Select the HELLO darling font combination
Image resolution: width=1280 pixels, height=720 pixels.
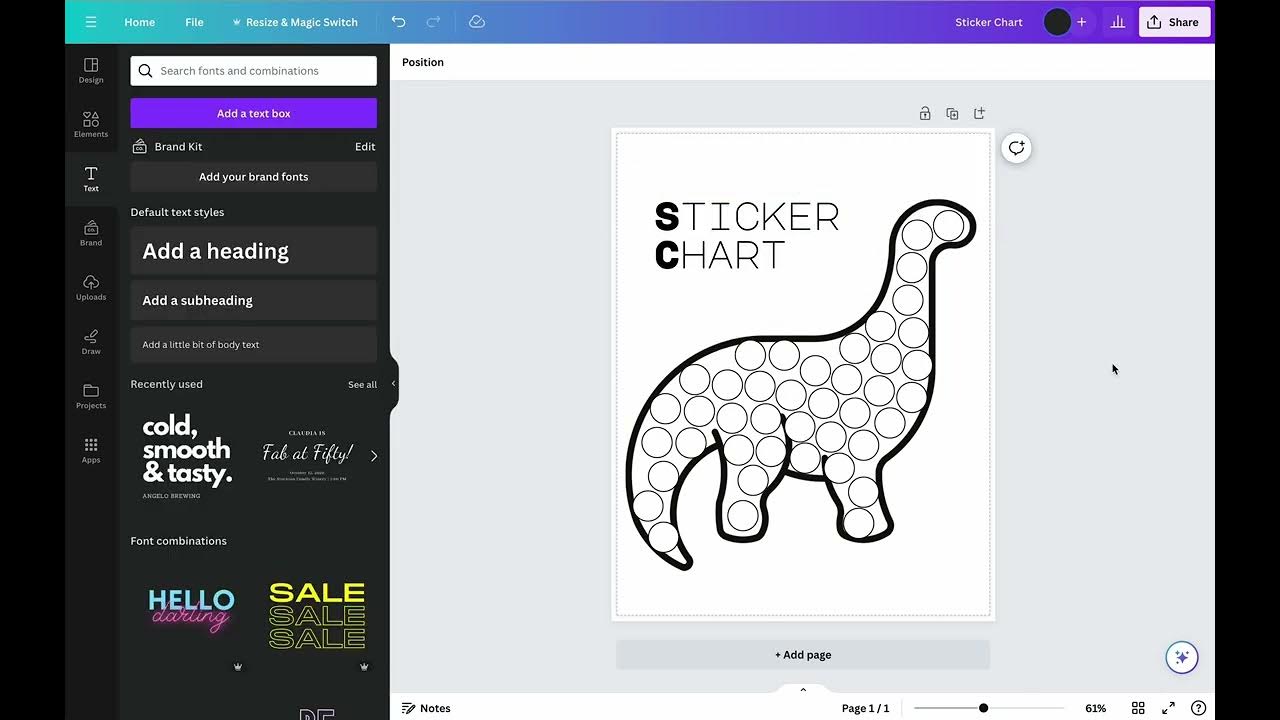191,610
